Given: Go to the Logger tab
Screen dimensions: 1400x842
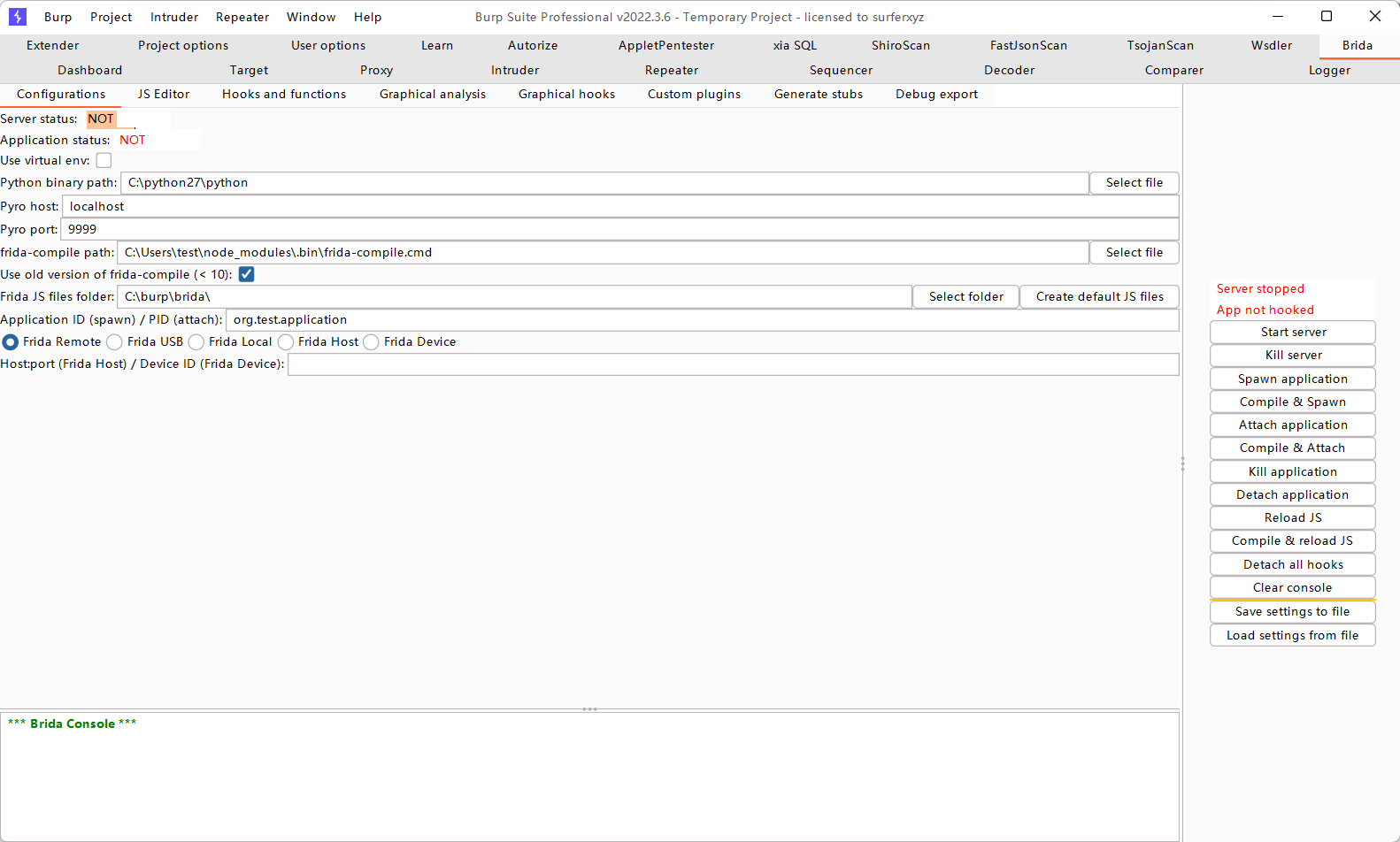Looking at the screenshot, I should coord(1330,71).
